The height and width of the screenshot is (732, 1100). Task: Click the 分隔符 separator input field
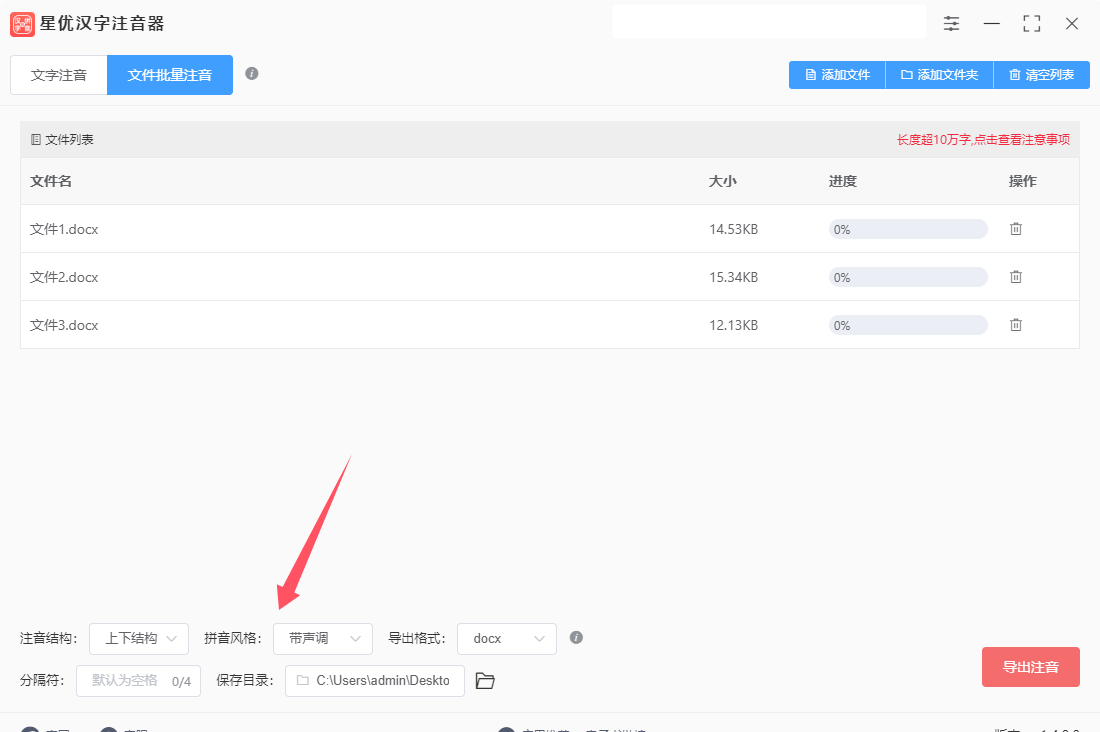pos(138,680)
